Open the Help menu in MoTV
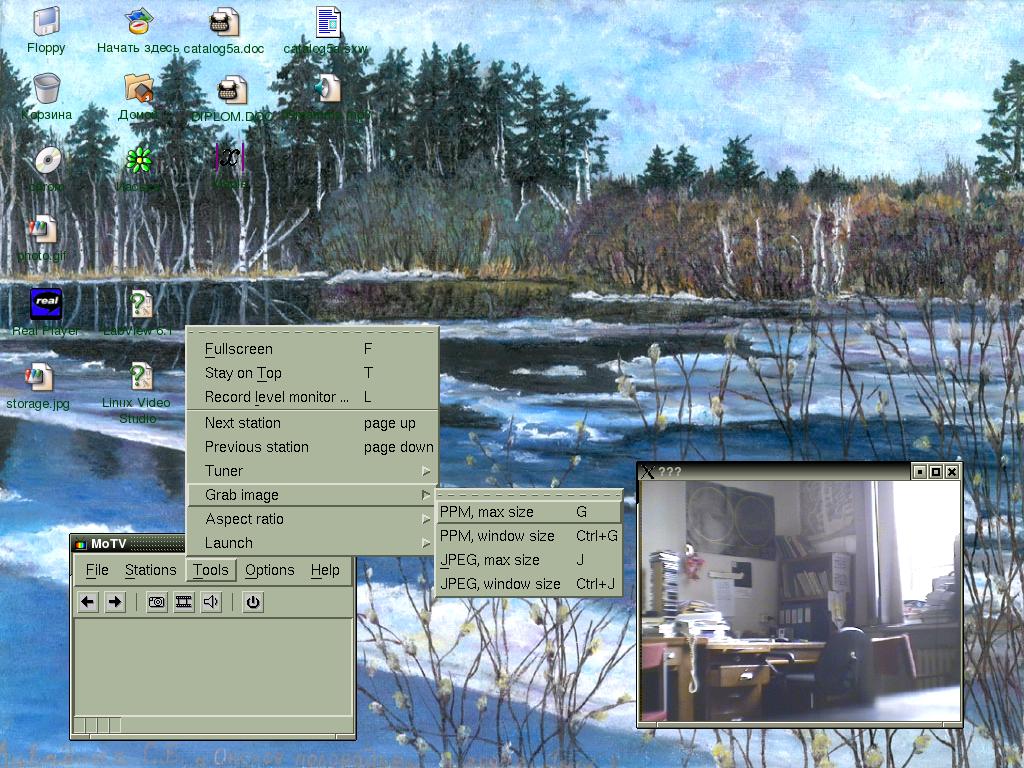 (325, 570)
